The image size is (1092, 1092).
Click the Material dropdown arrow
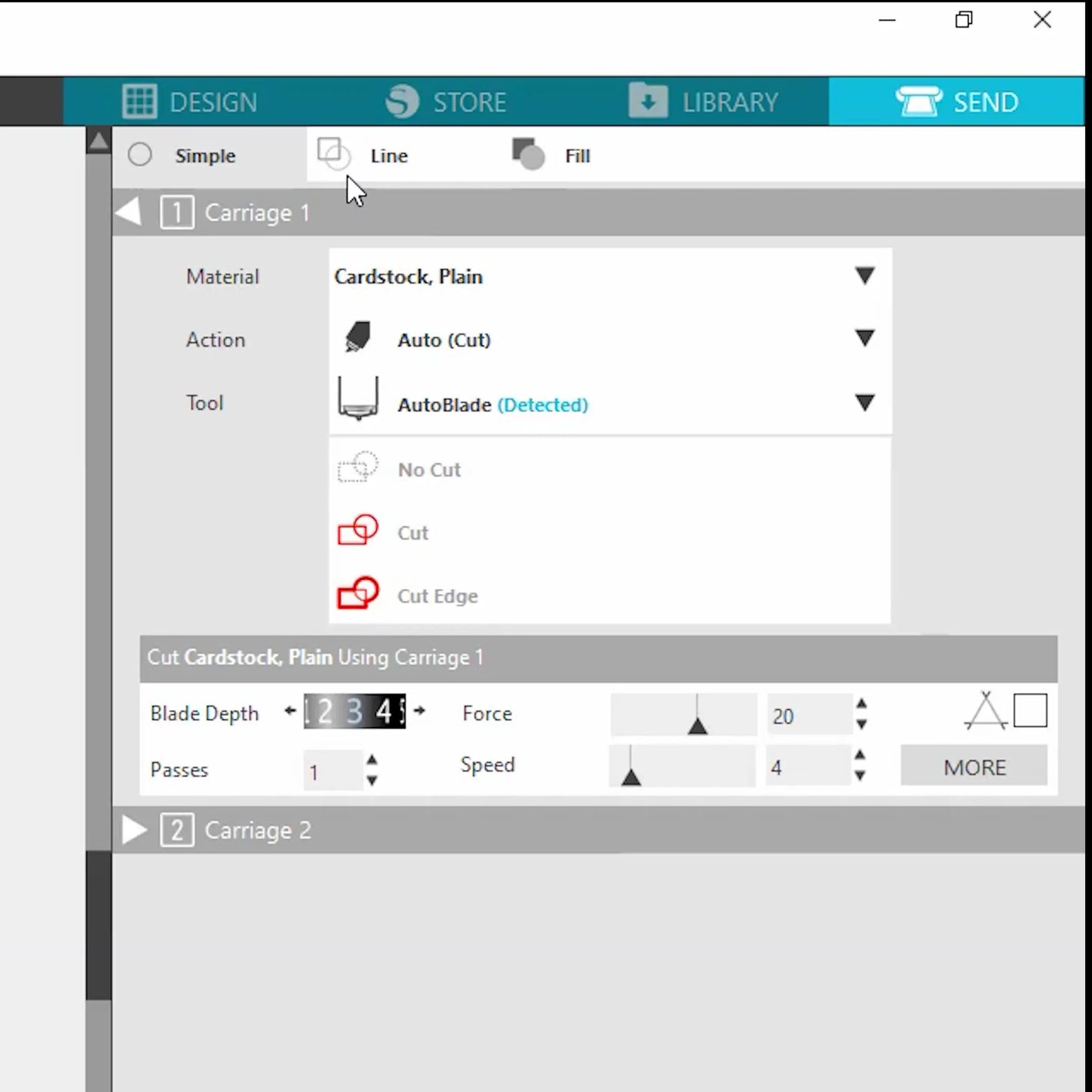point(865,275)
